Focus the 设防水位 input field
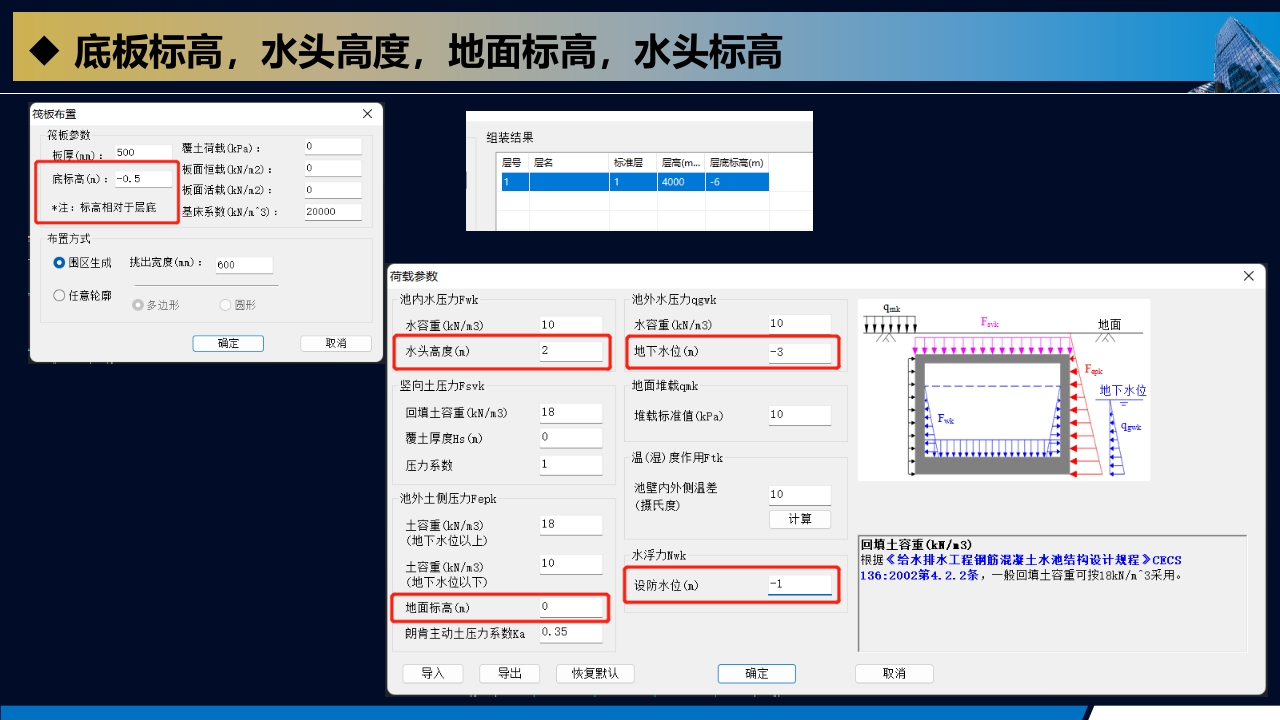Viewport: 1280px width, 720px height. pyautogui.click(x=798, y=584)
